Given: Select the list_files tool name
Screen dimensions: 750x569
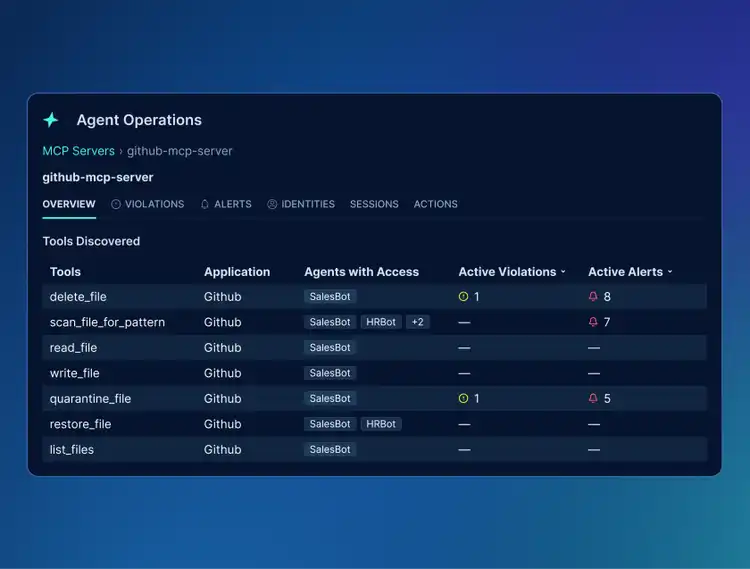Looking at the screenshot, I should coord(72,449).
